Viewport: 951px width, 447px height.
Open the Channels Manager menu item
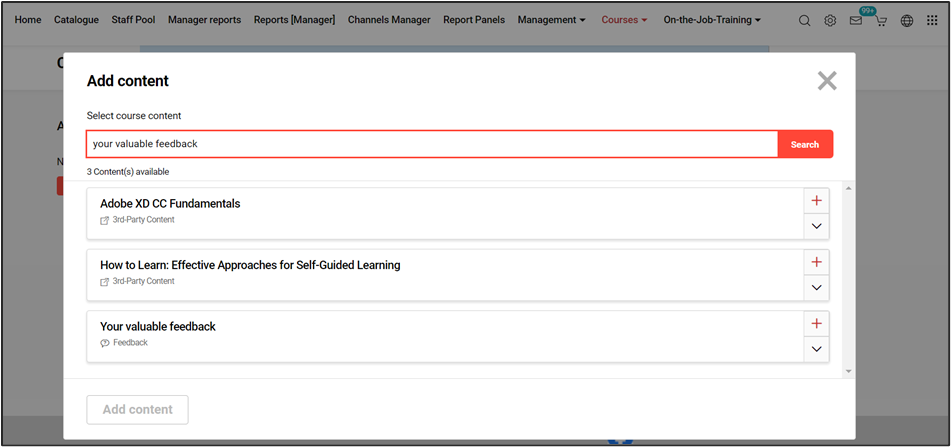click(x=389, y=20)
